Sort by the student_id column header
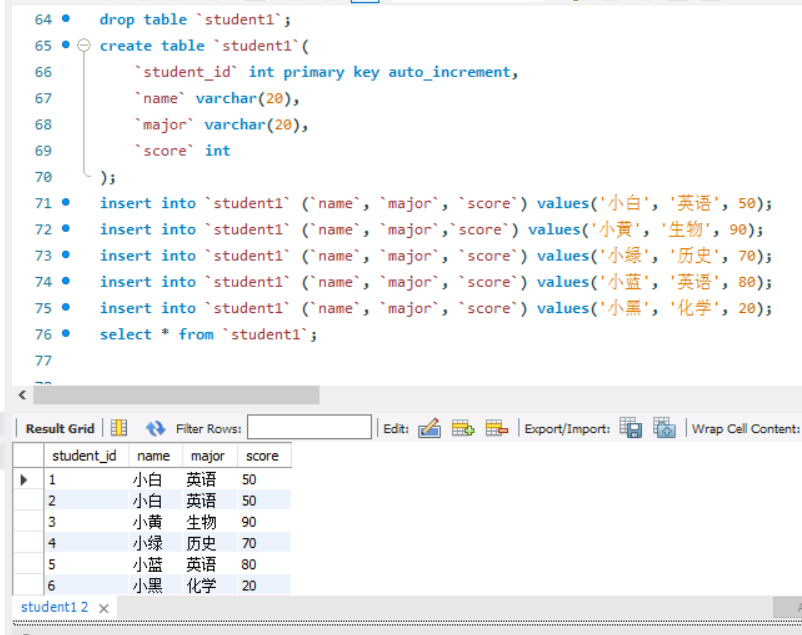 [86, 455]
